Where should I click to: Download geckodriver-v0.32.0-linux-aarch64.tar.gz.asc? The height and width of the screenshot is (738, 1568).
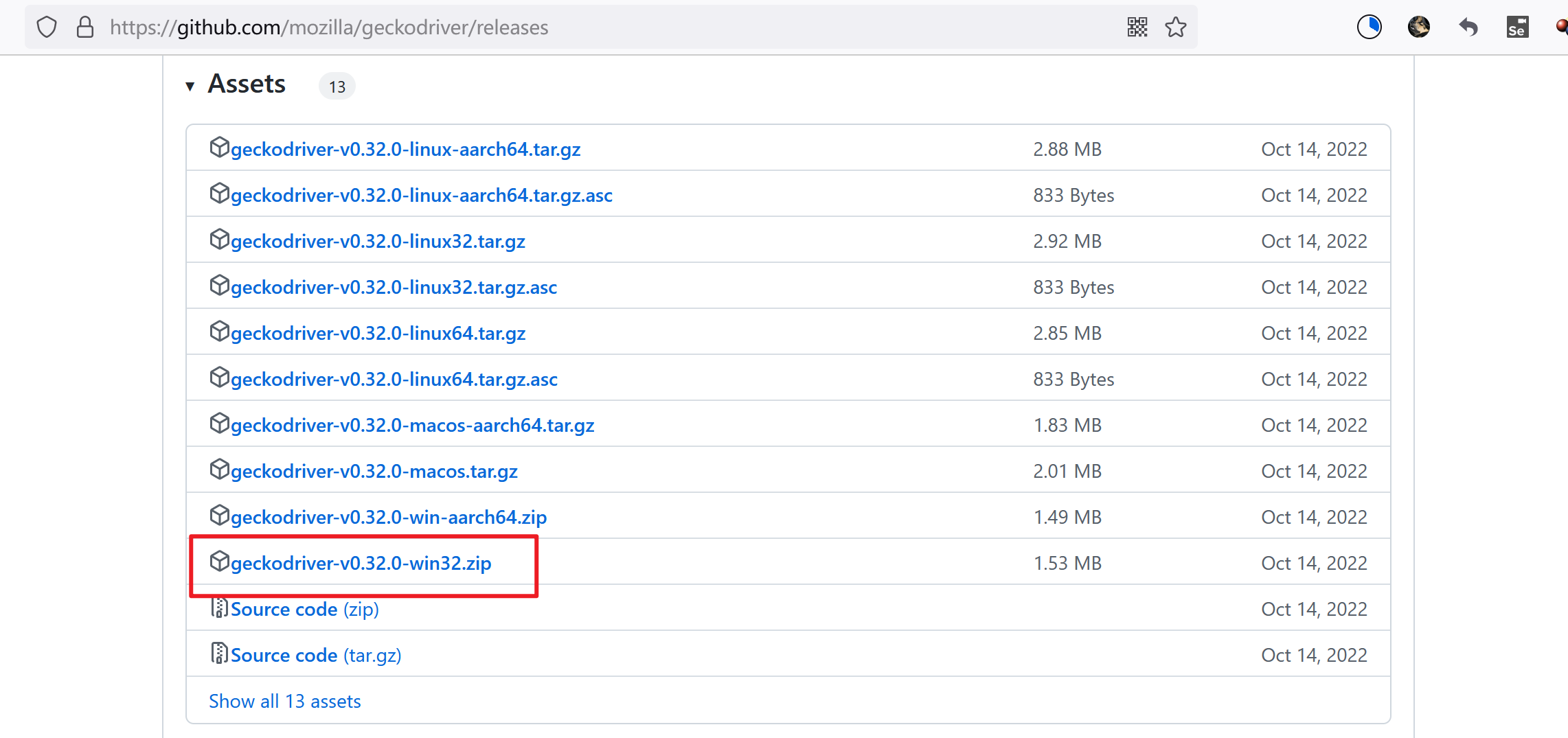[x=422, y=195]
